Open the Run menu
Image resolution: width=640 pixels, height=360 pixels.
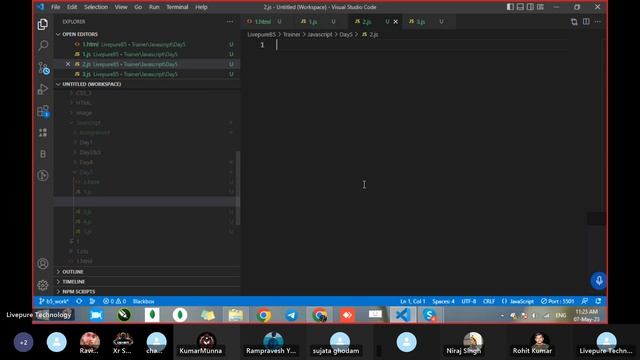154,7
